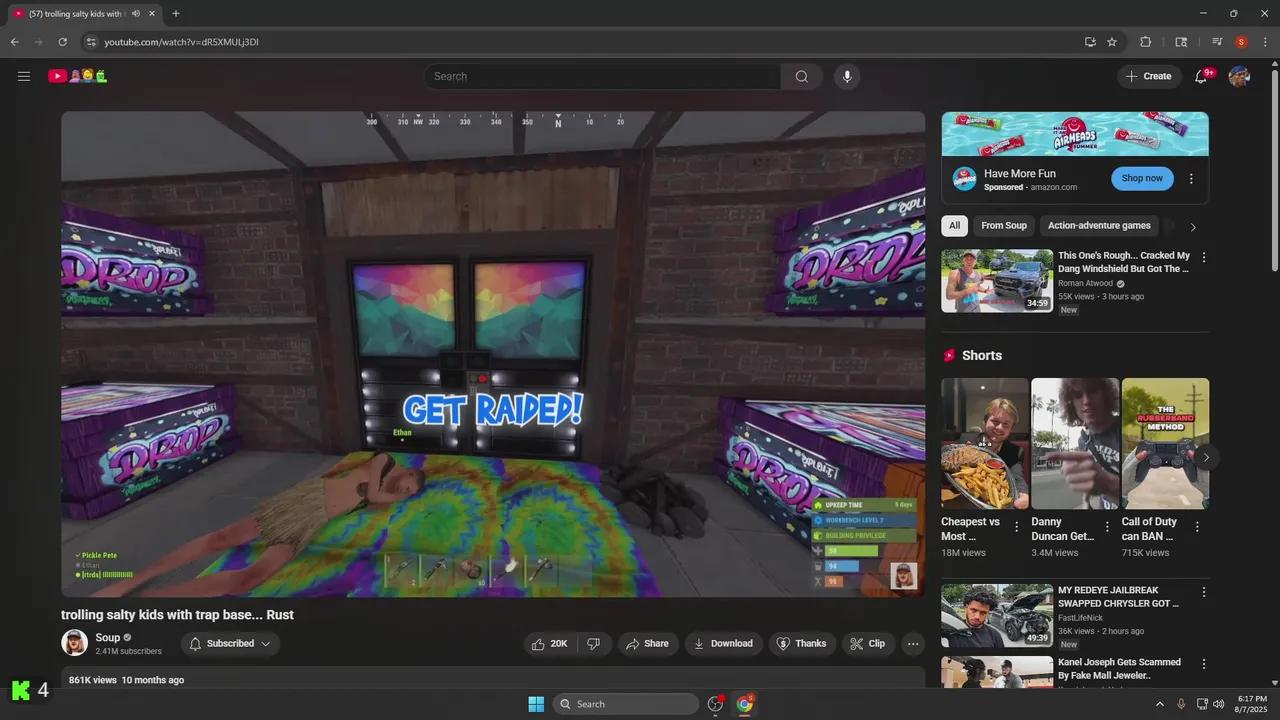Image resolution: width=1280 pixels, height=720 pixels.
Task: Open the Chrome taskbar icon
Action: [745, 704]
